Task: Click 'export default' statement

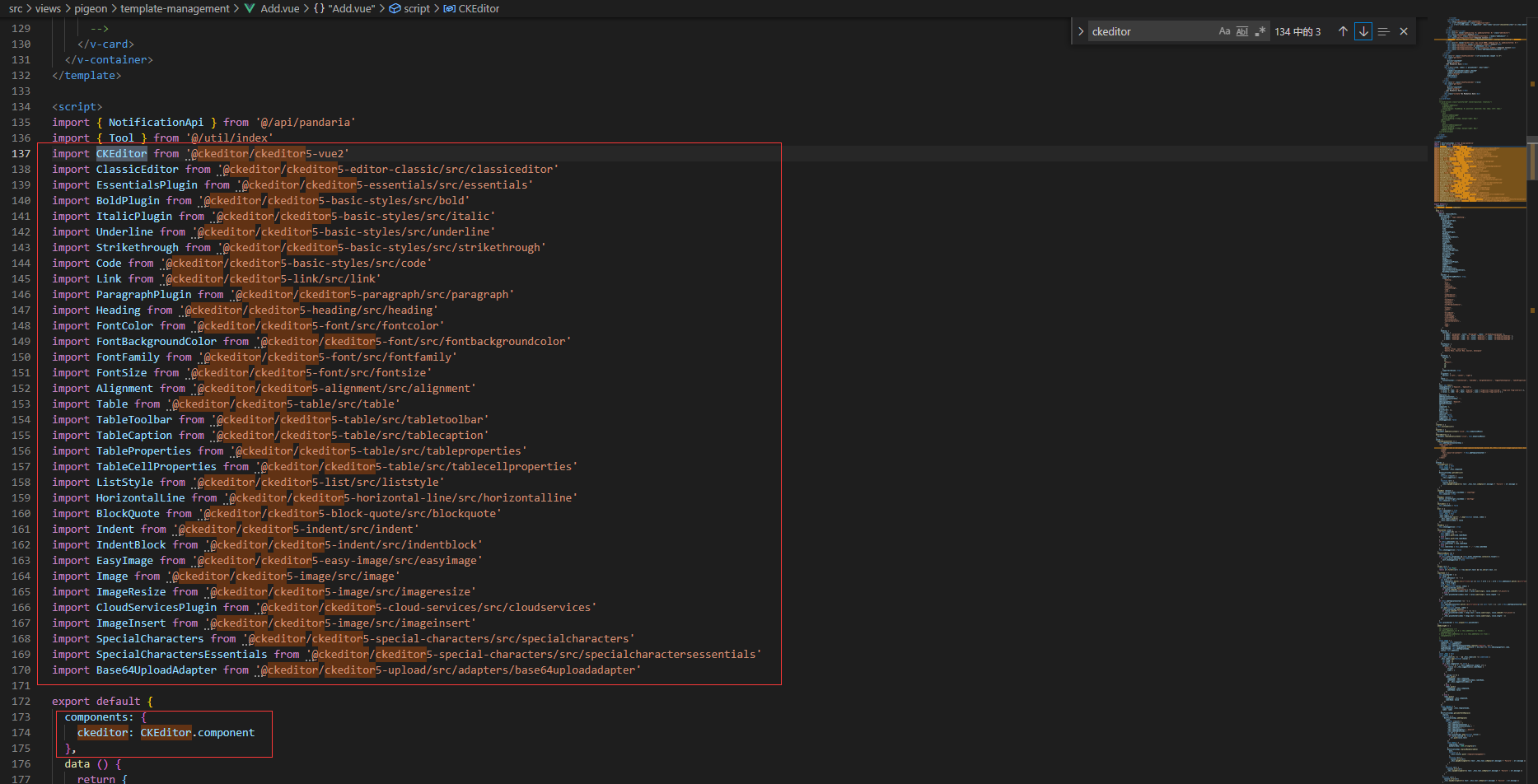Action: coord(96,701)
